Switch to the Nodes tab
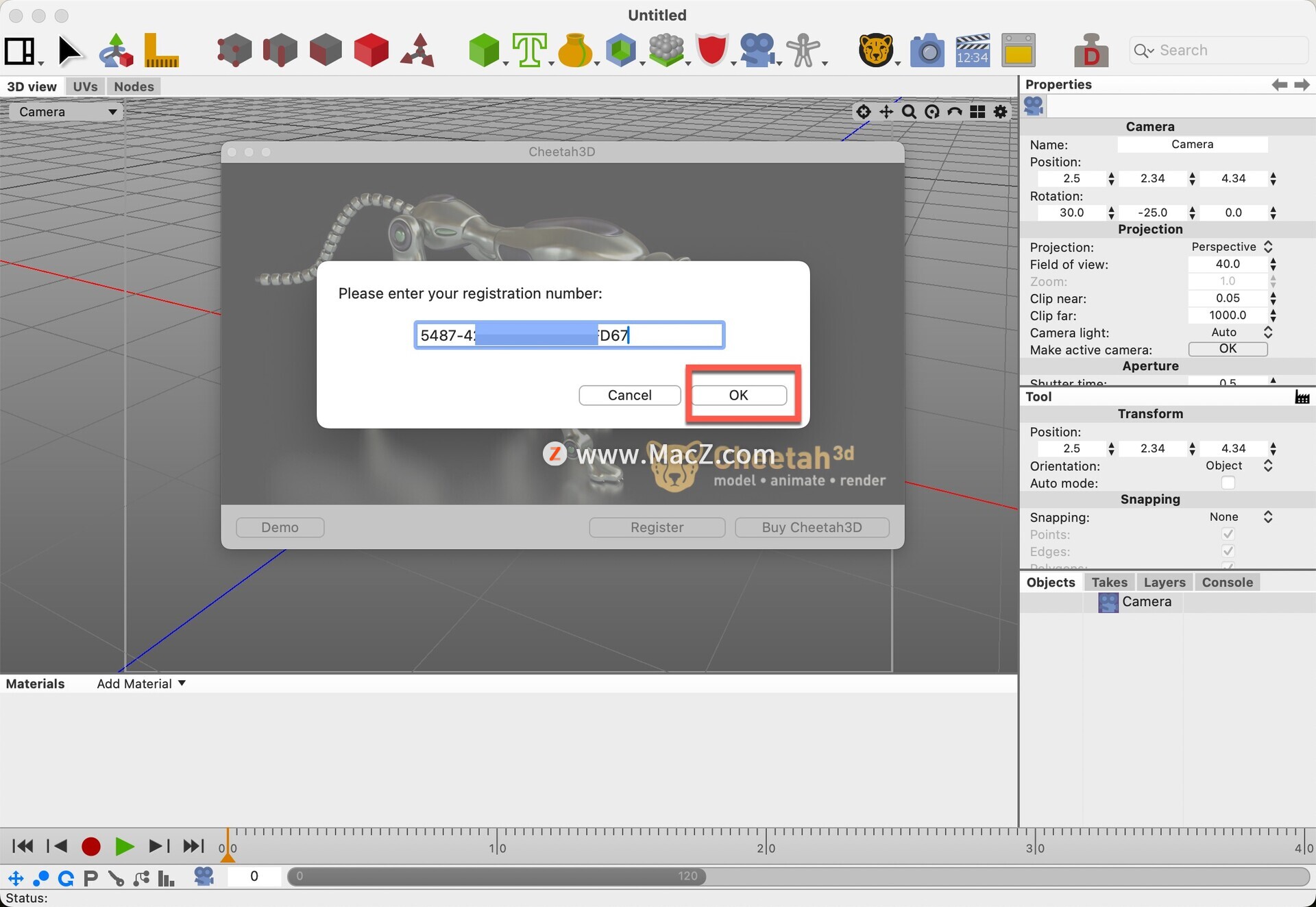1316x907 pixels. pyautogui.click(x=134, y=86)
